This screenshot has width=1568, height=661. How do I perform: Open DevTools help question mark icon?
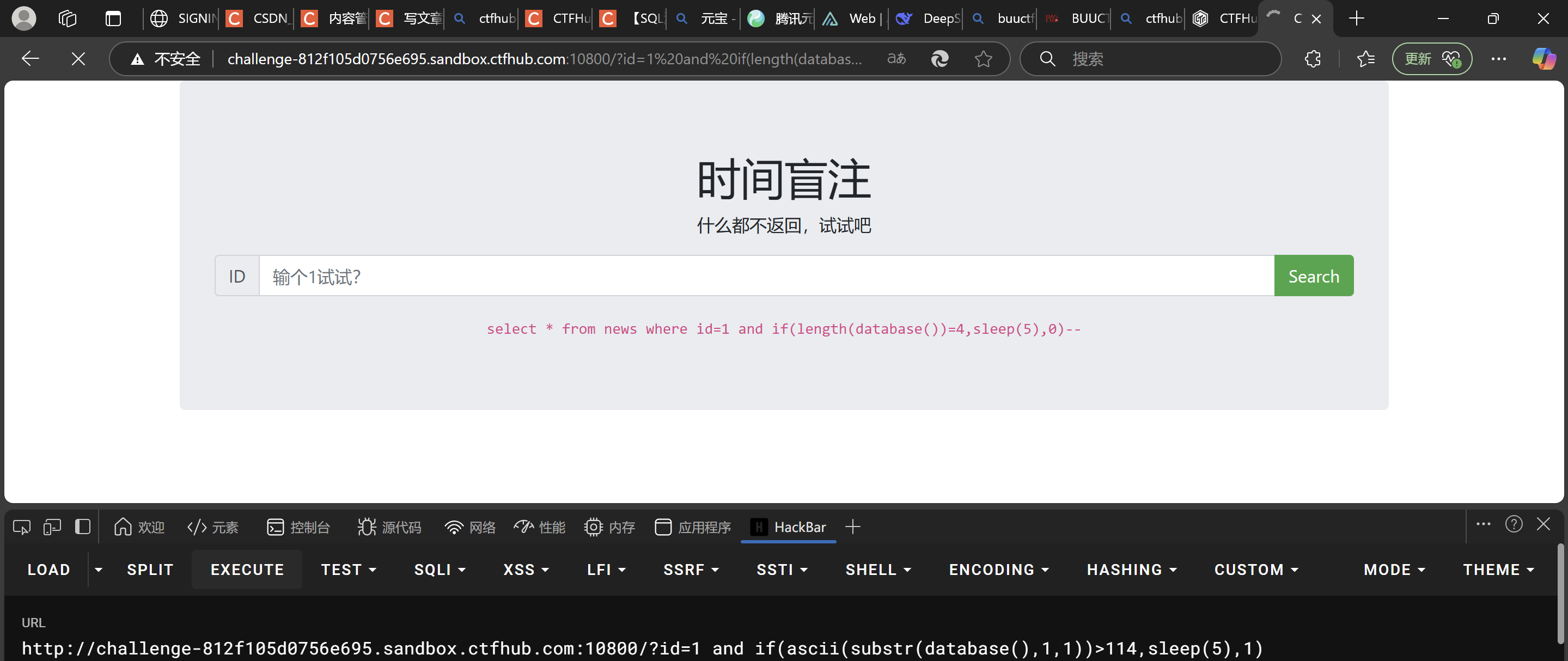[x=1513, y=524]
